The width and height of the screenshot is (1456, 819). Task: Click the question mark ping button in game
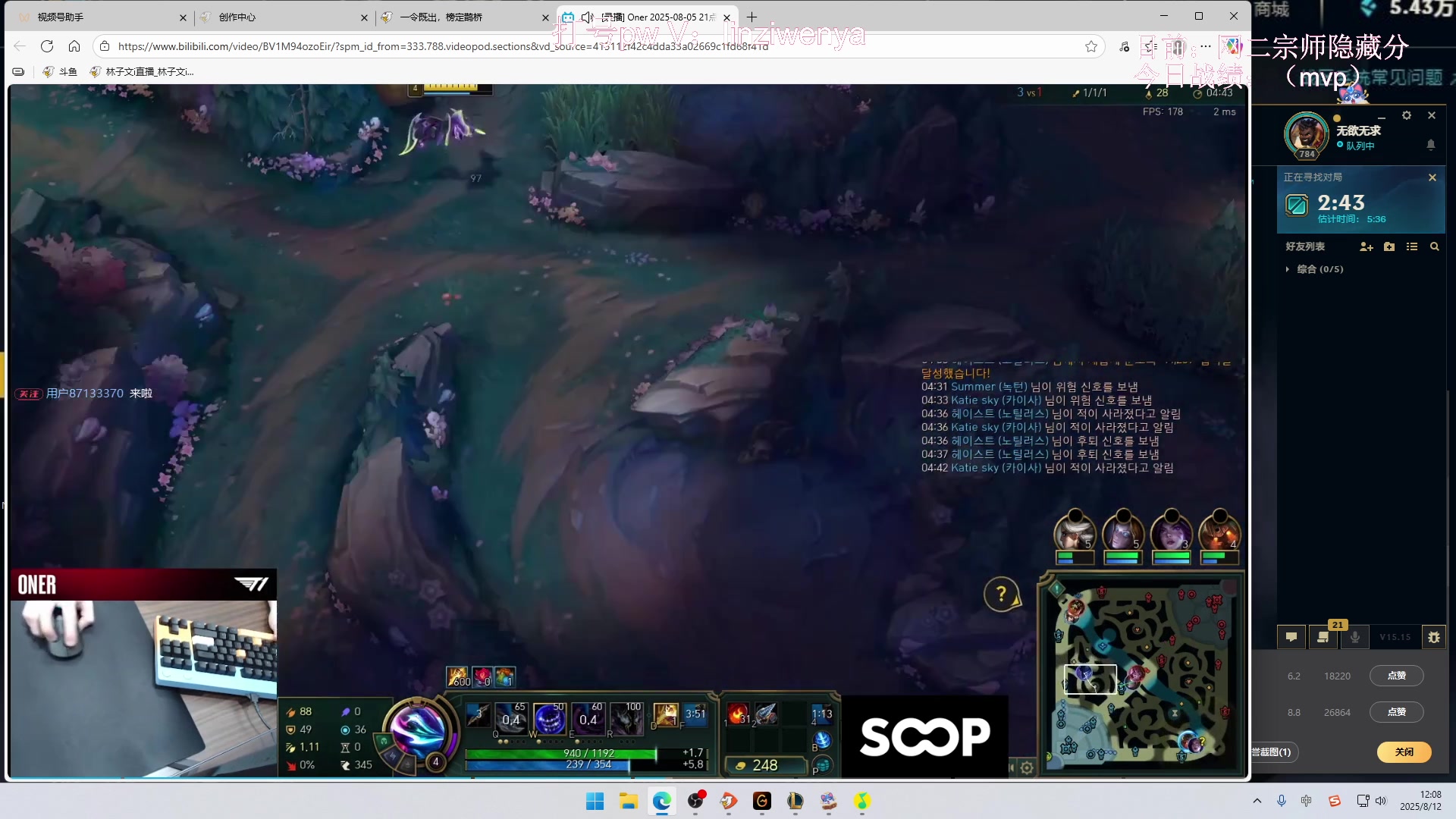(x=1001, y=594)
